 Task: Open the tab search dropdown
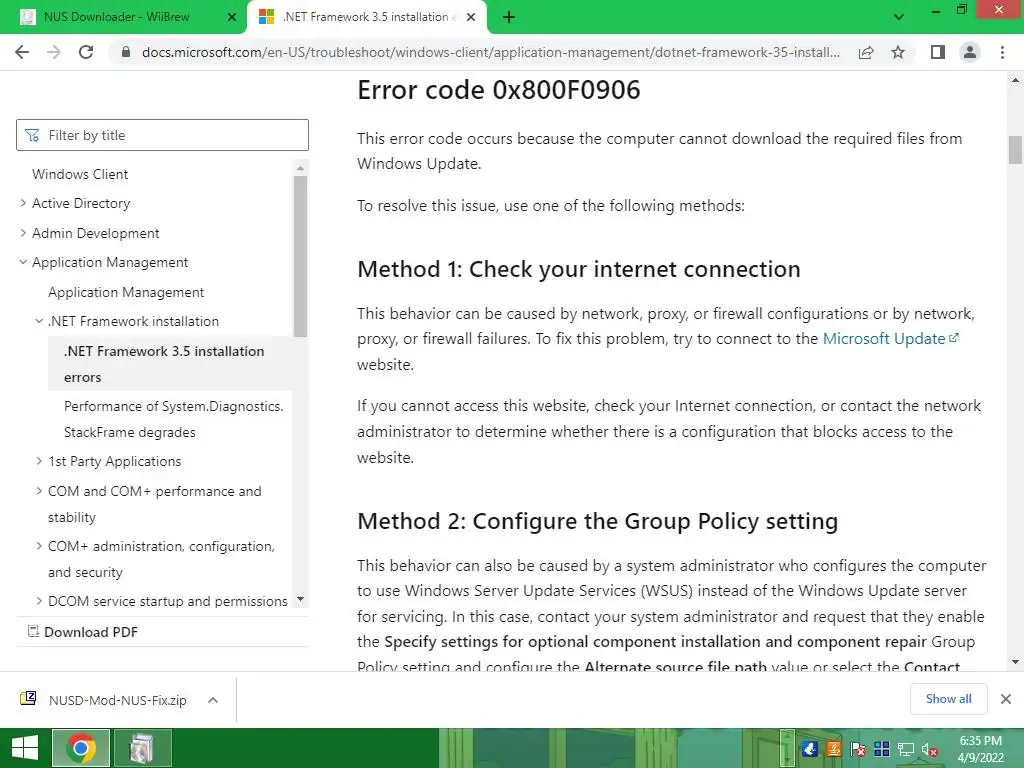(899, 17)
